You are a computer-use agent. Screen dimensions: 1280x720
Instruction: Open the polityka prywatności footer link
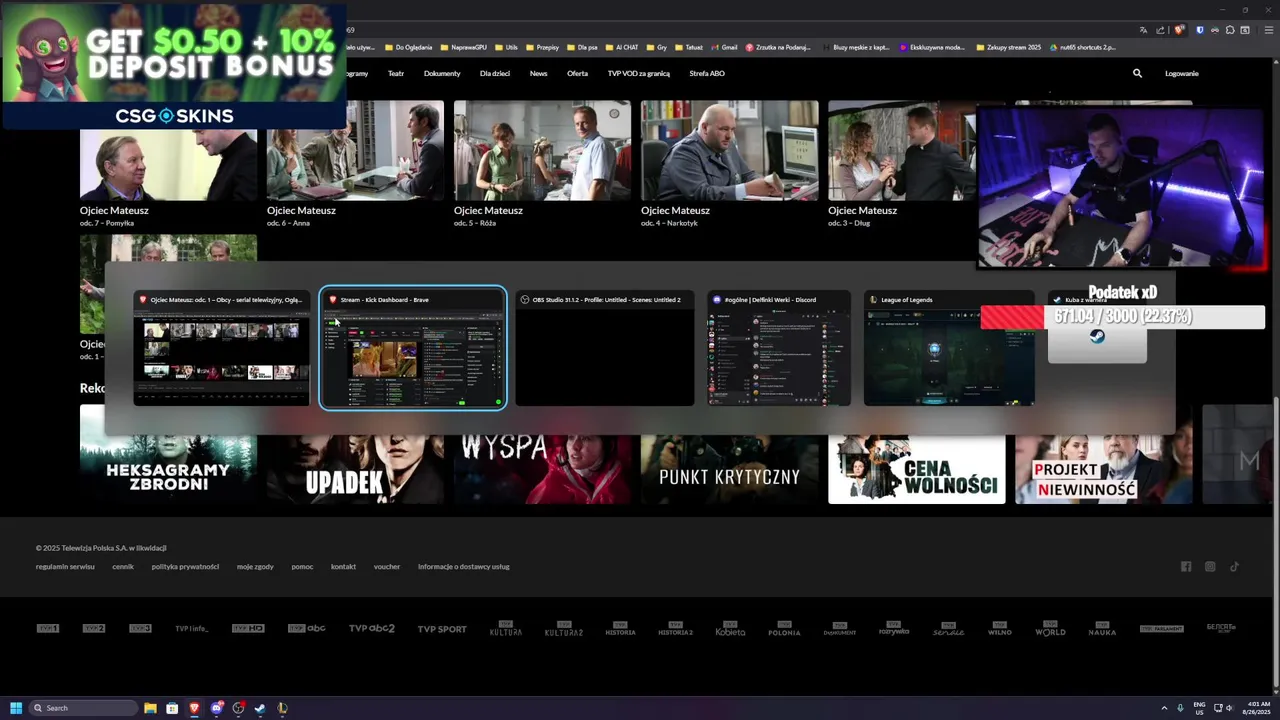185,566
